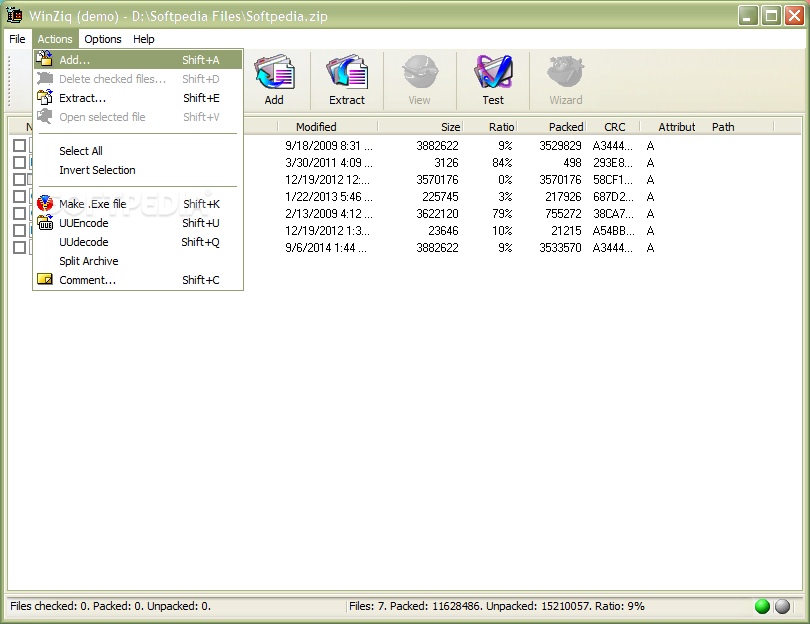This screenshot has width=810, height=624.
Task: Click the UUEncode menu icon
Action: (45, 223)
